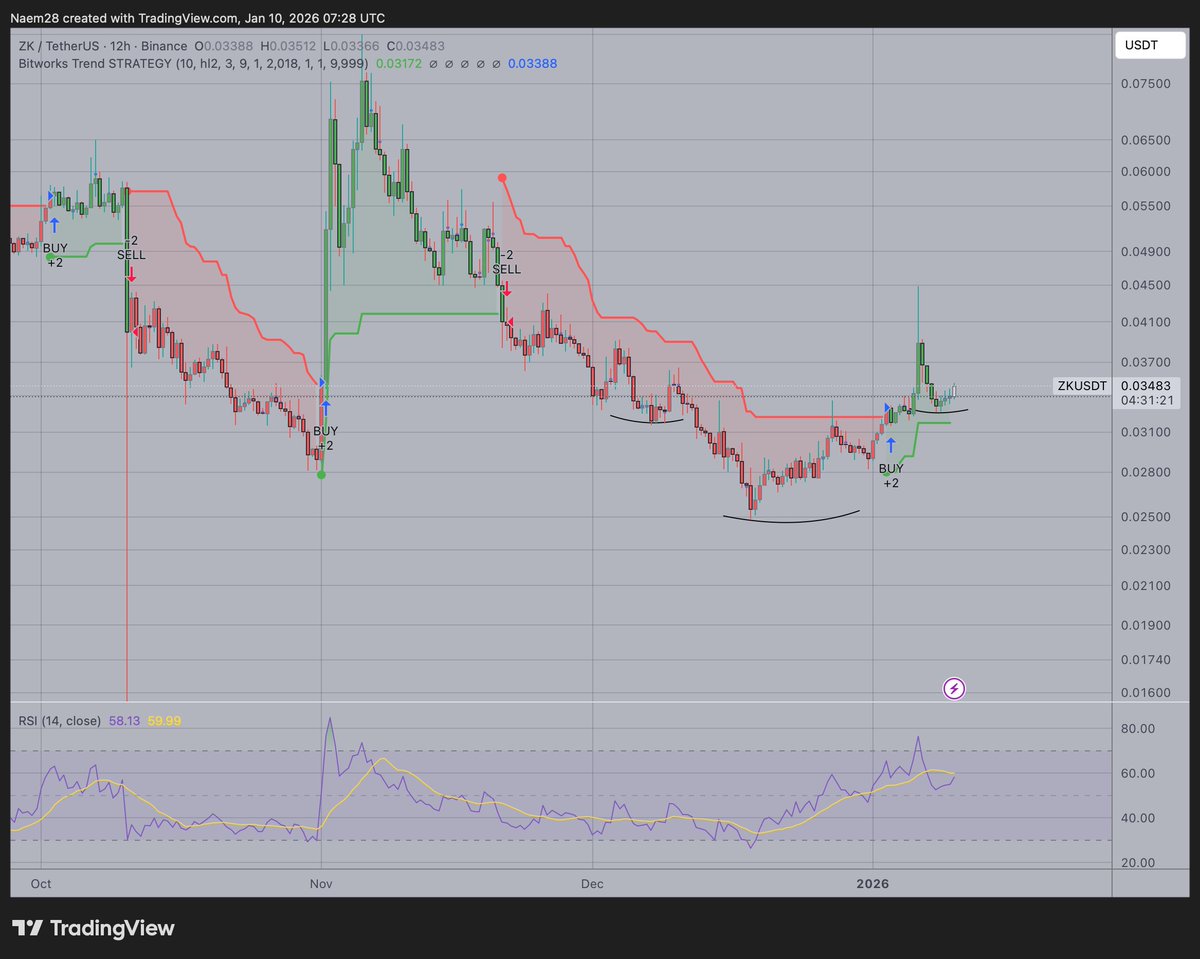
Task: Click the 0.01600 price axis label
Action: (x=1147, y=693)
